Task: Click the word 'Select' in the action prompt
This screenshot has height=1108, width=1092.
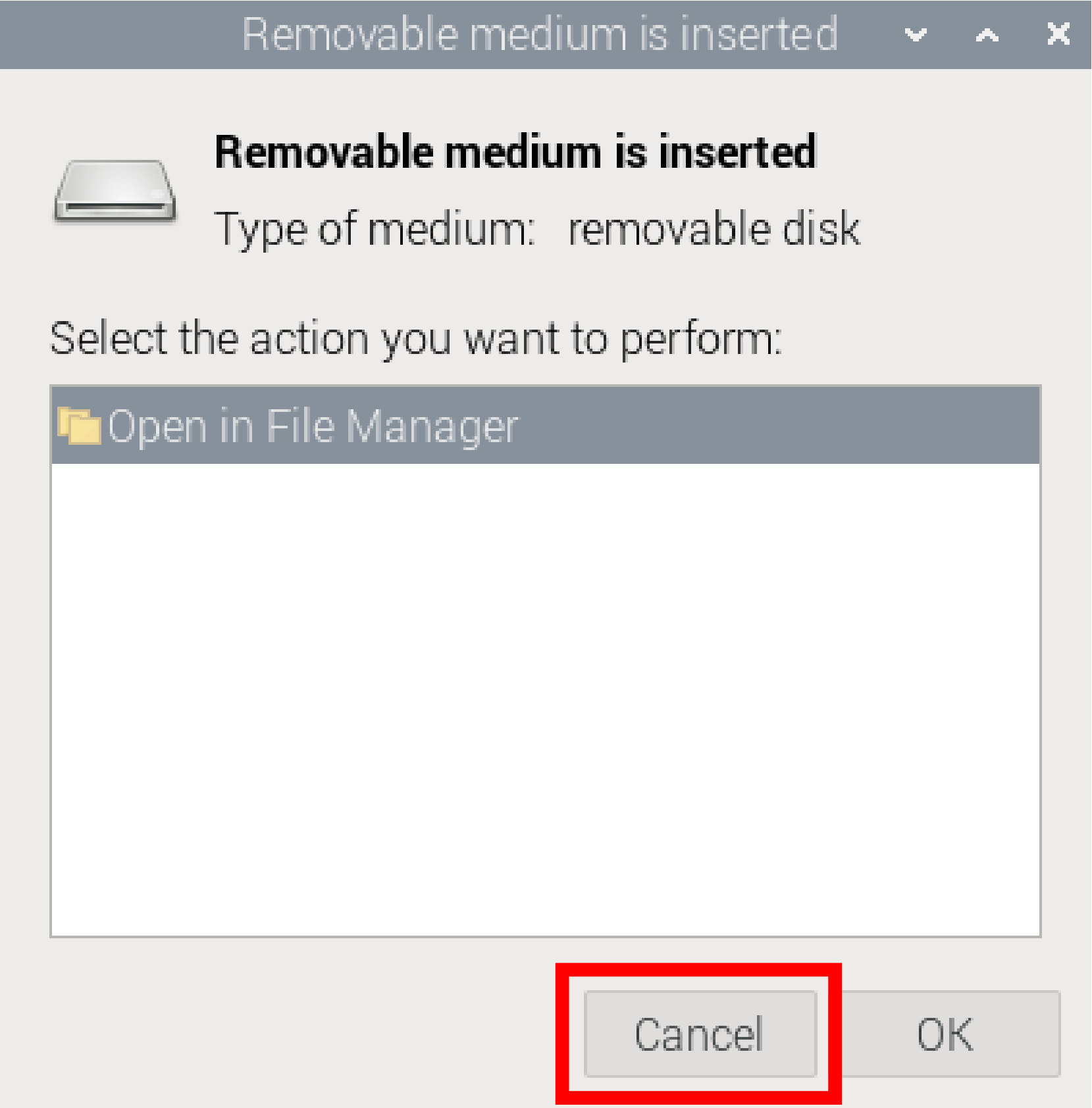Action: click(x=109, y=339)
